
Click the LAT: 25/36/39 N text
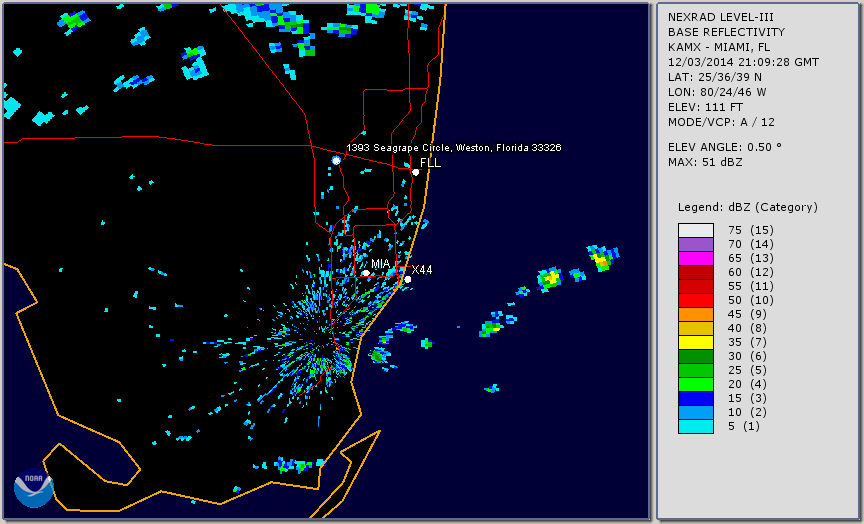coord(715,77)
